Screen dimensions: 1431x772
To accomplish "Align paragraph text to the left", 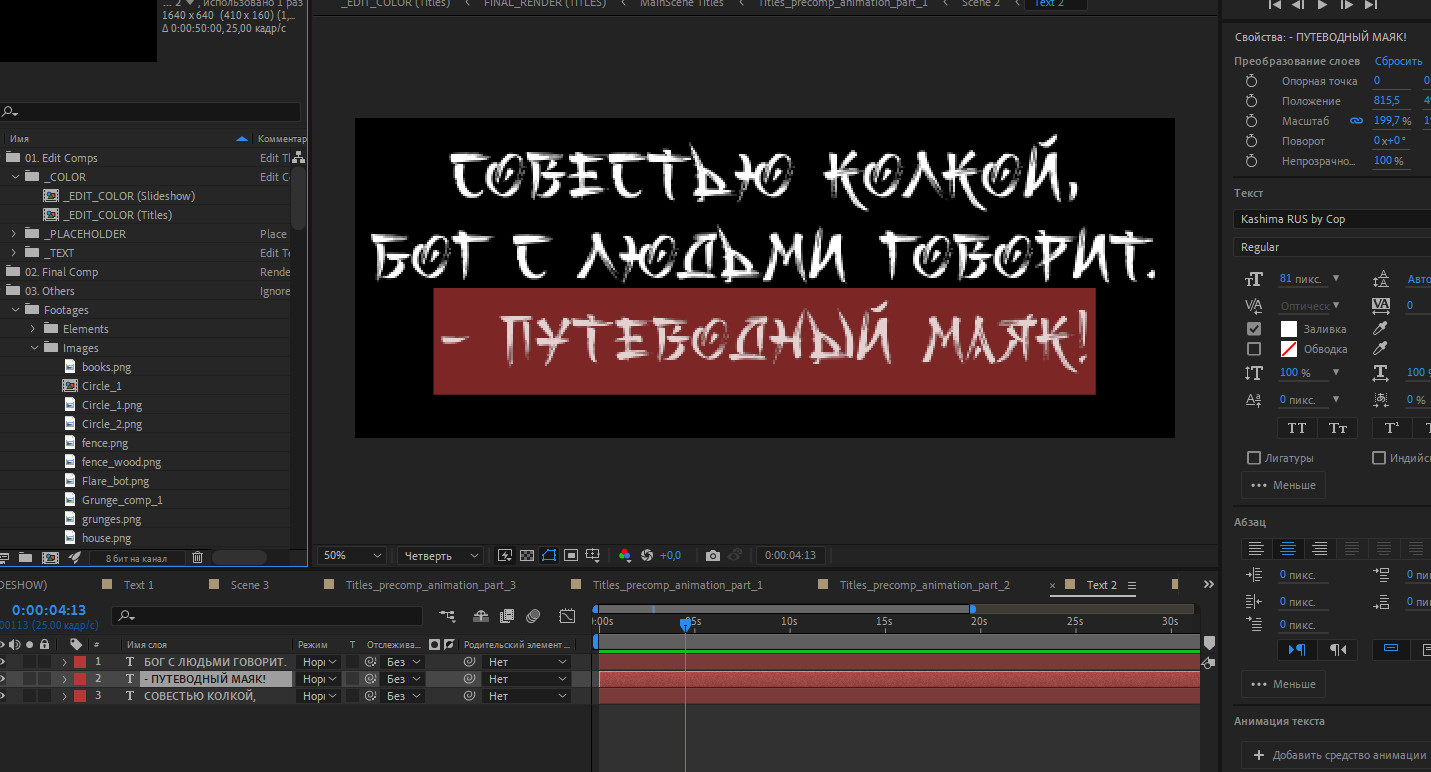I will (x=1256, y=548).
